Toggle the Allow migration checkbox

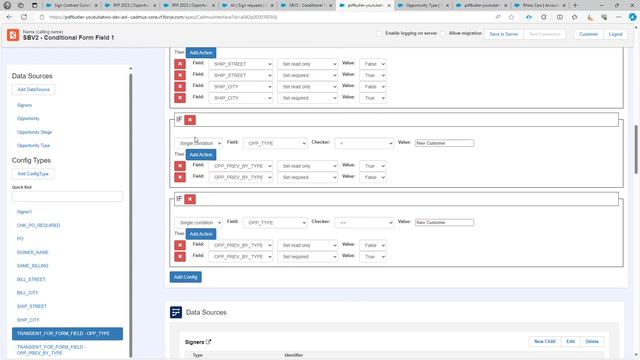coord(443,34)
